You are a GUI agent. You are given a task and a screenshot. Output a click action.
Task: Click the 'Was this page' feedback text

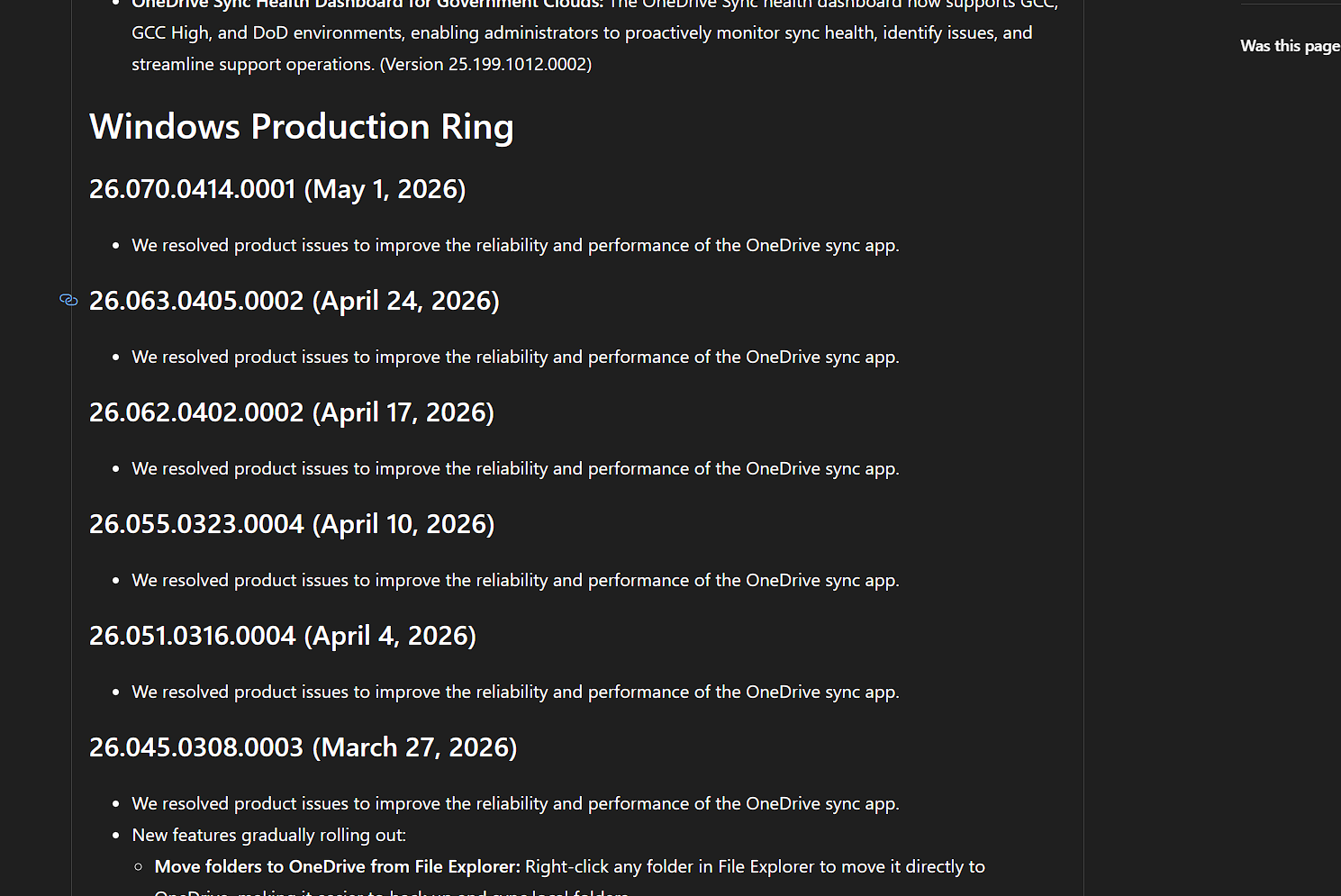pos(1290,46)
